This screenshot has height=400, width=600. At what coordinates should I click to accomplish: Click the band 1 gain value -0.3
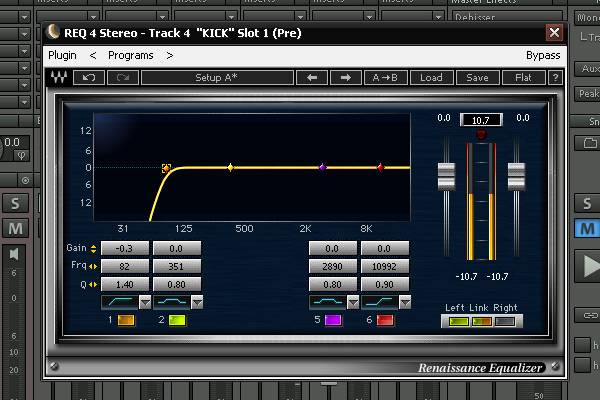click(125, 248)
